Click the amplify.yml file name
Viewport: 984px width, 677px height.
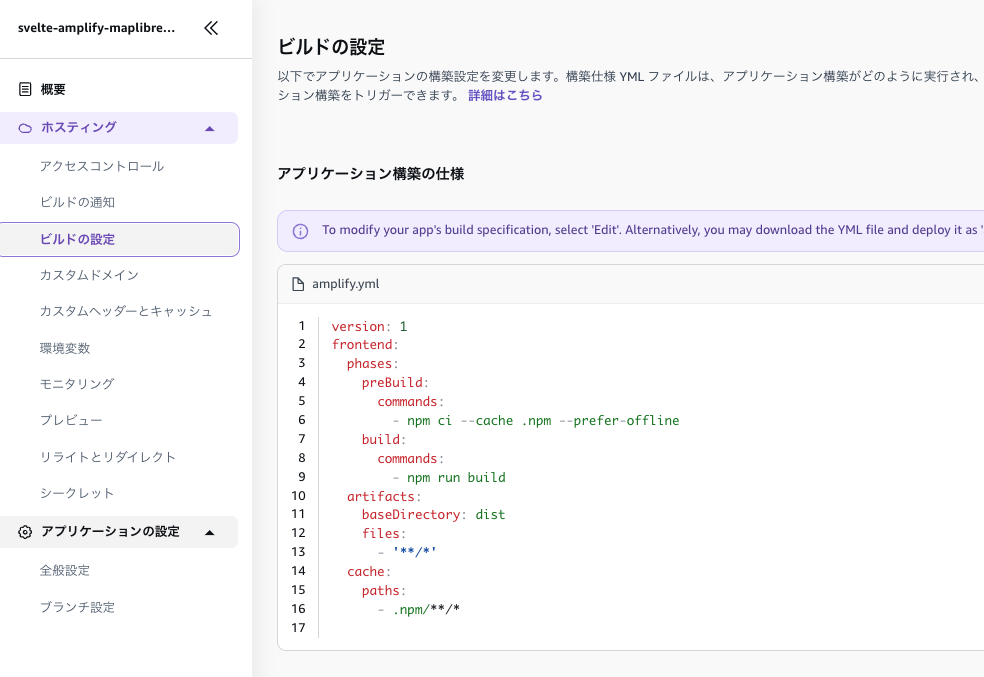point(346,284)
